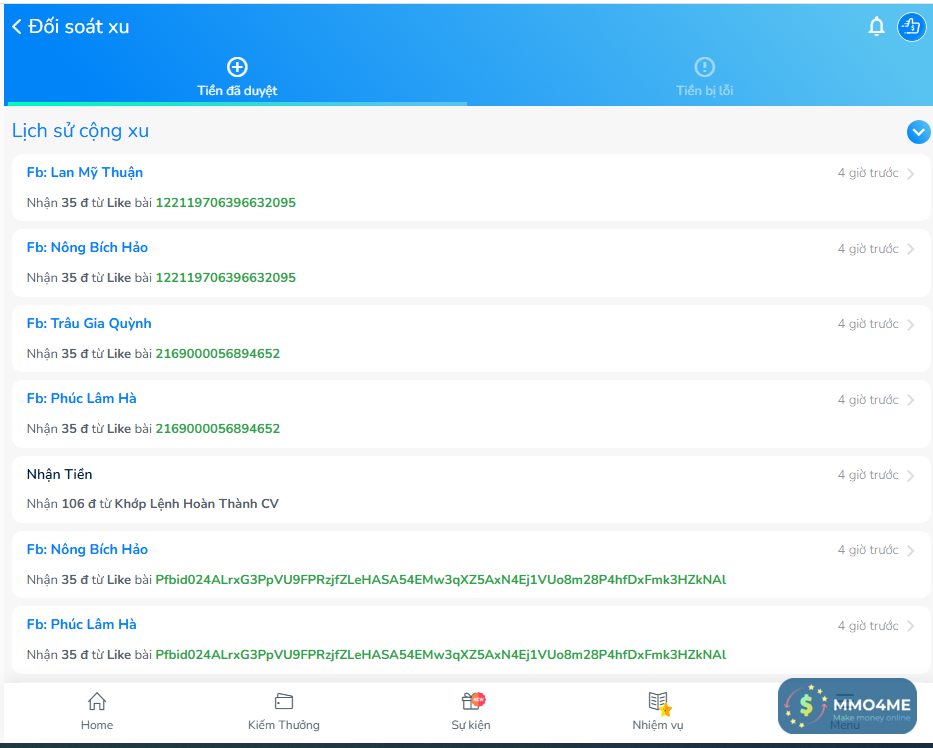The width and height of the screenshot is (933, 748).
Task: Expand the Lan Mỹ Thuận entry chevron
Action: (911, 174)
